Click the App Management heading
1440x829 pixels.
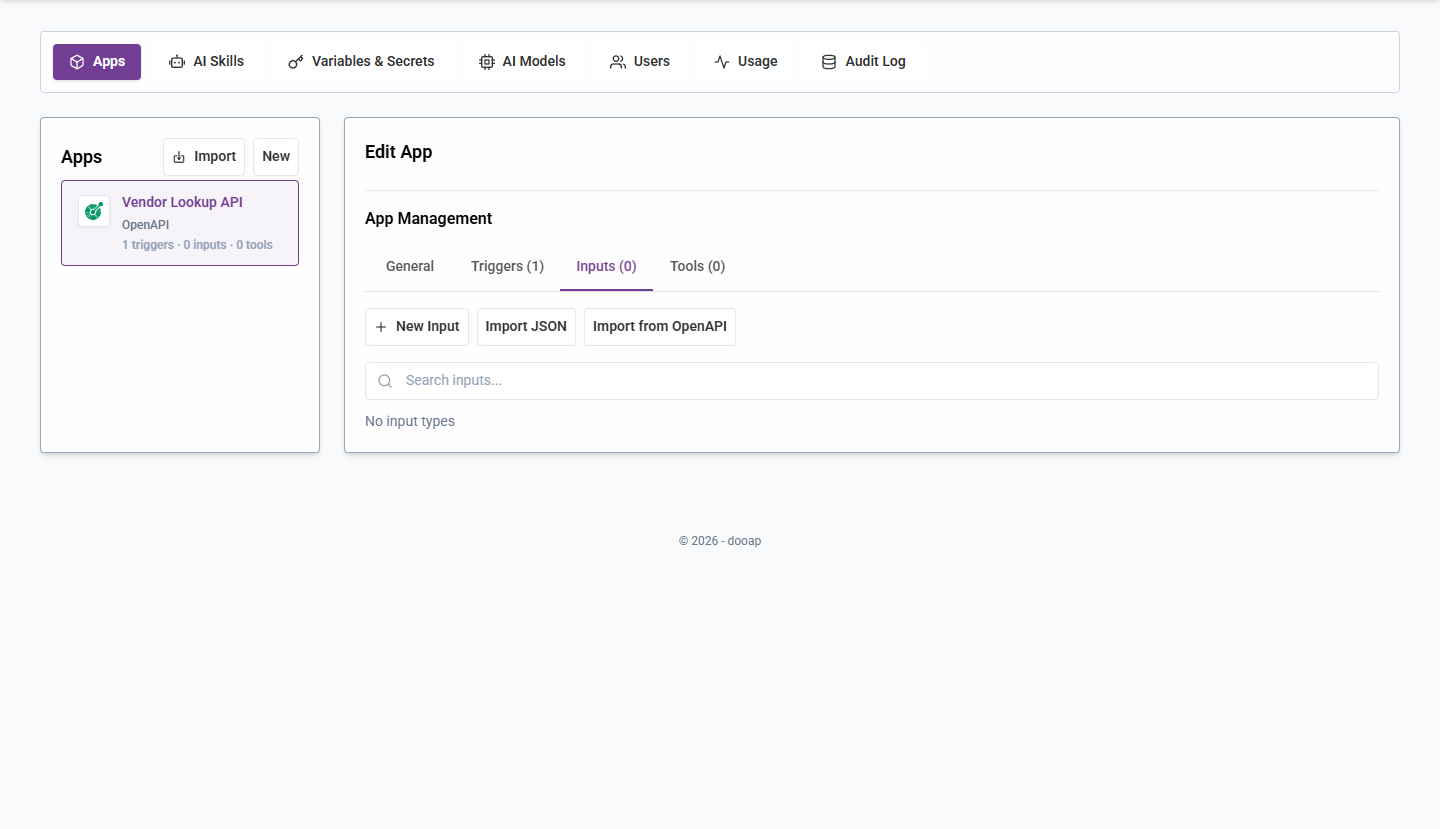coord(428,218)
